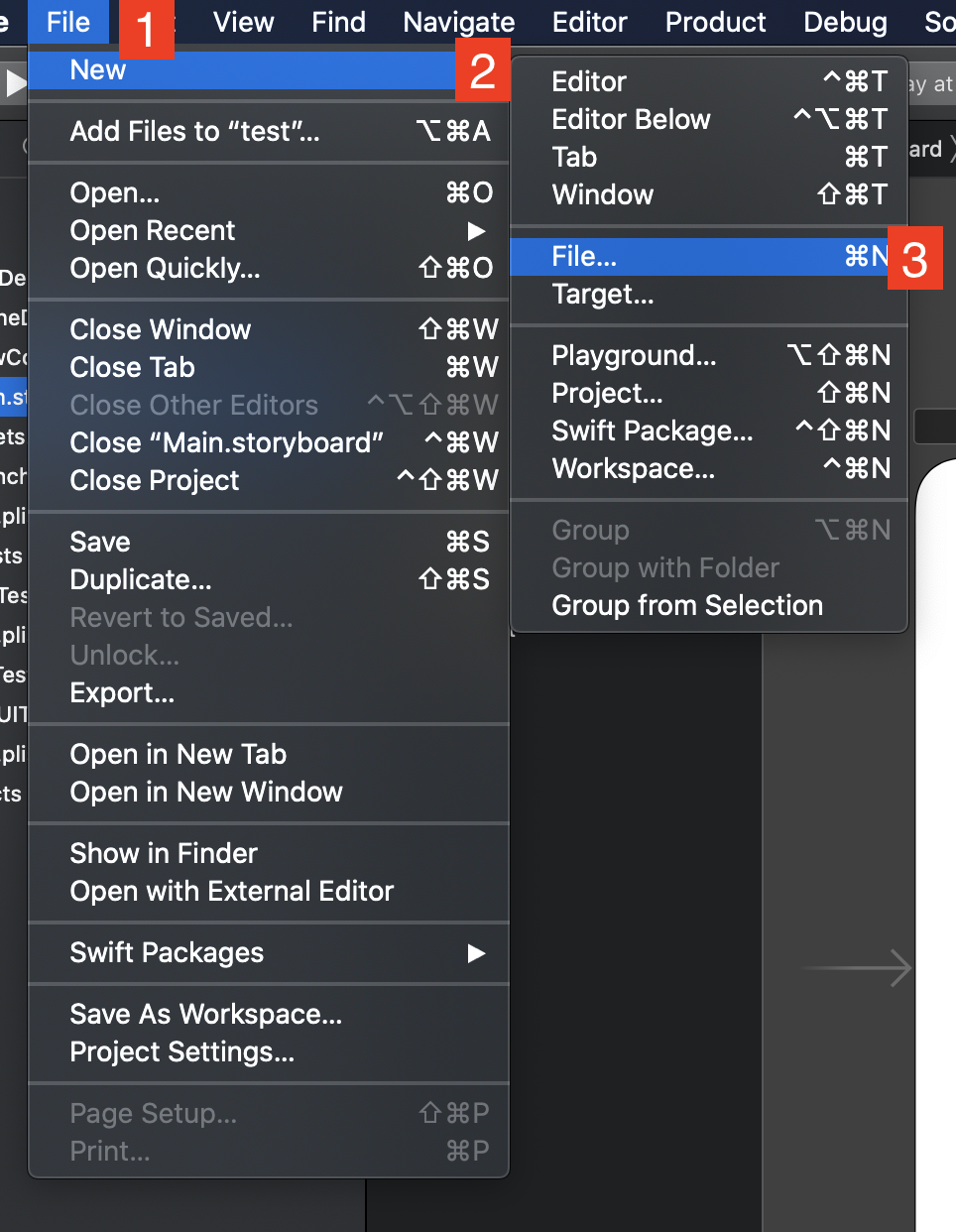Expand the Open Recent submenu
The height and width of the screenshot is (1232, 956).
pyautogui.click(x=269, y=230)
